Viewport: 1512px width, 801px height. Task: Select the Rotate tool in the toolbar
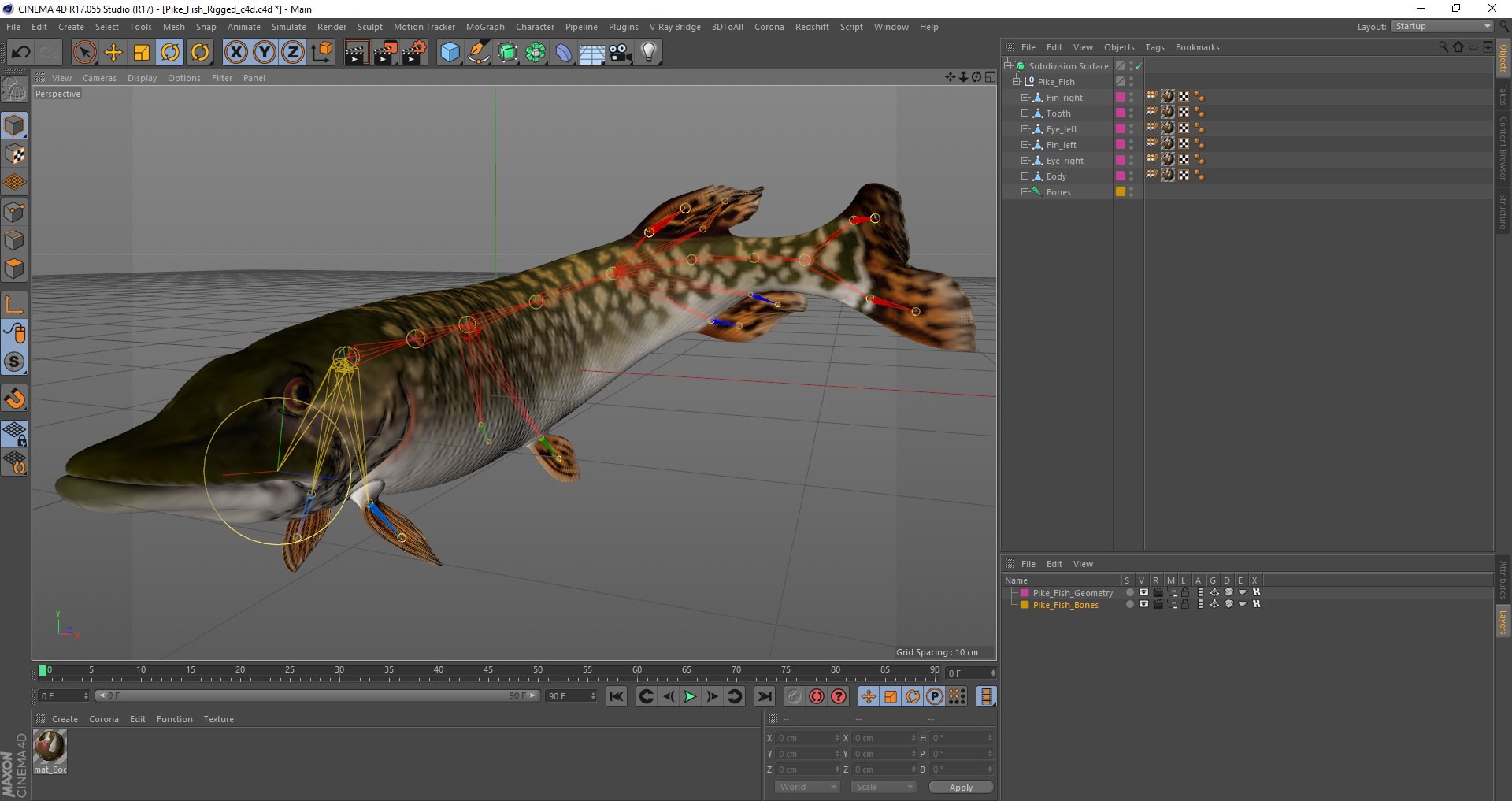(x=170, y=53)
